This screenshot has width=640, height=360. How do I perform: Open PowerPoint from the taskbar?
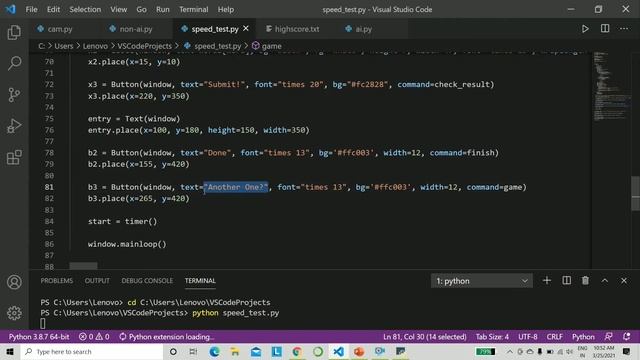(x=359, y=351)
